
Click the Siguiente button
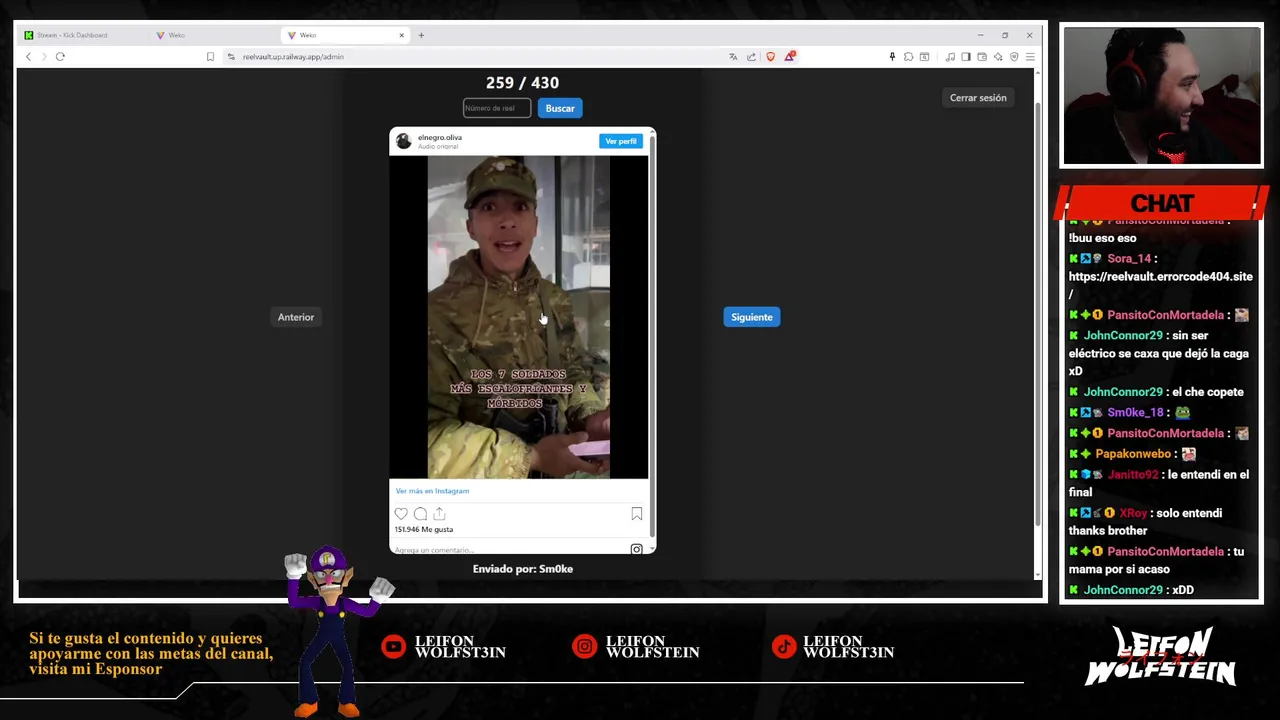pos(752,317)
